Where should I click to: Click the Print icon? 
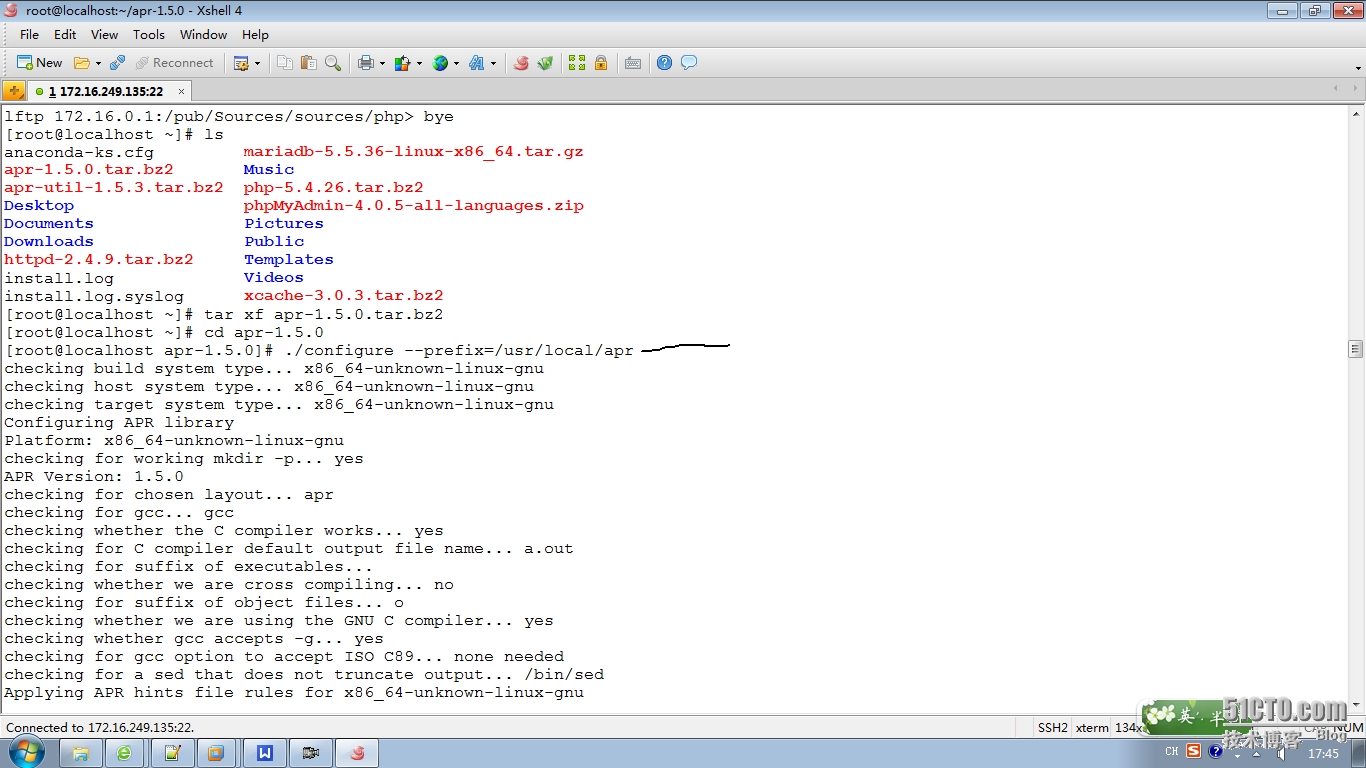[365, 63]
